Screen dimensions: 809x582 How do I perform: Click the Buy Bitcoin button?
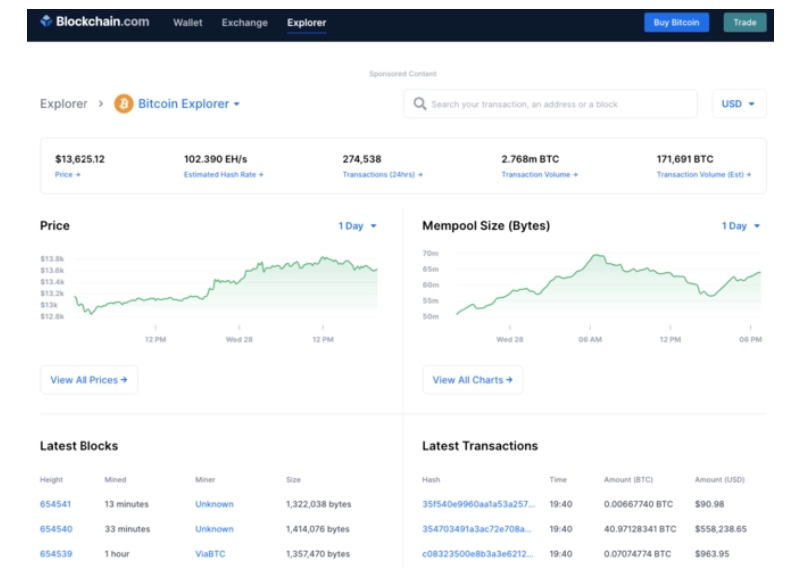pos(676,22)
